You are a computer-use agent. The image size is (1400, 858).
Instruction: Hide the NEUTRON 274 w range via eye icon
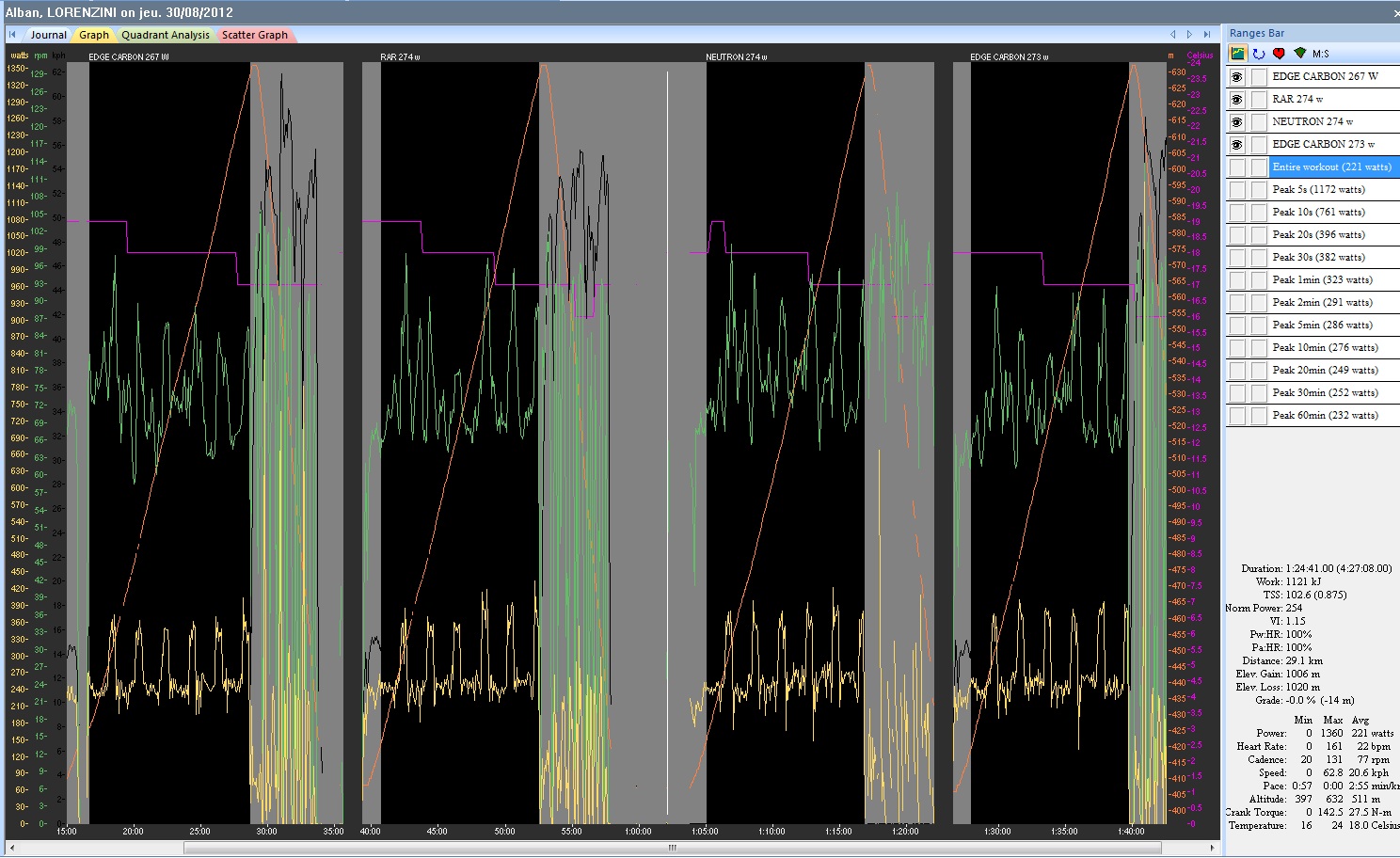(1237, 121)
